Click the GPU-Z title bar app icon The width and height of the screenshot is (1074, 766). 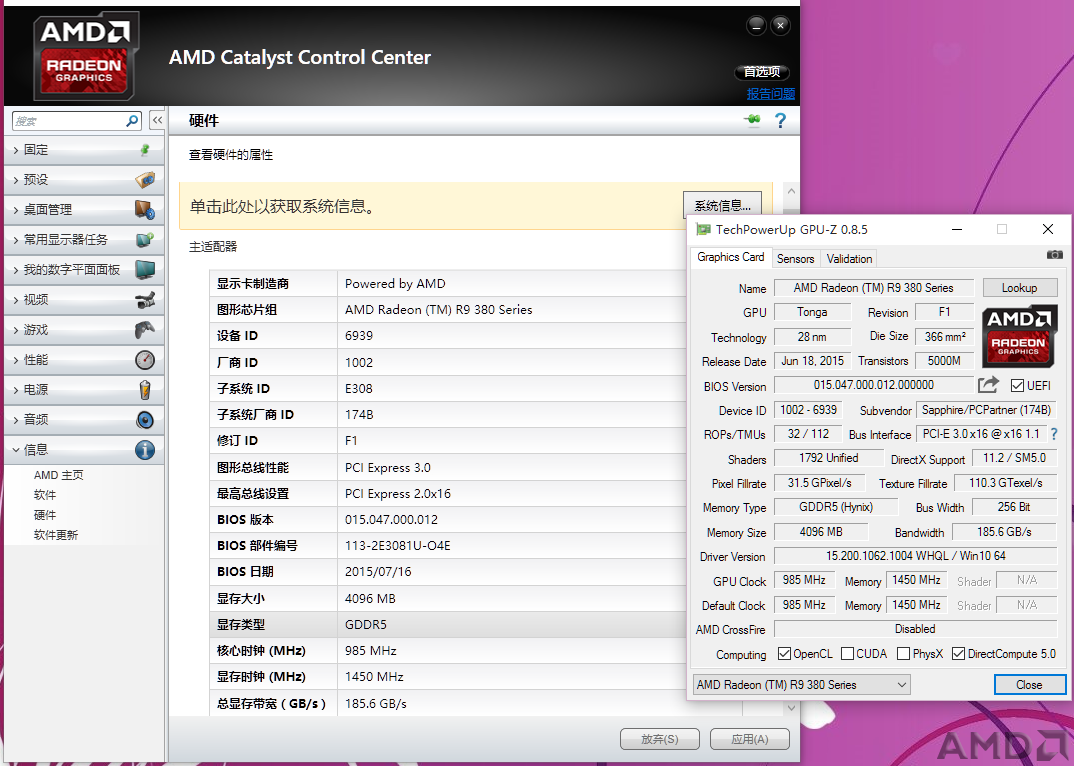click(x=703, y=230)
